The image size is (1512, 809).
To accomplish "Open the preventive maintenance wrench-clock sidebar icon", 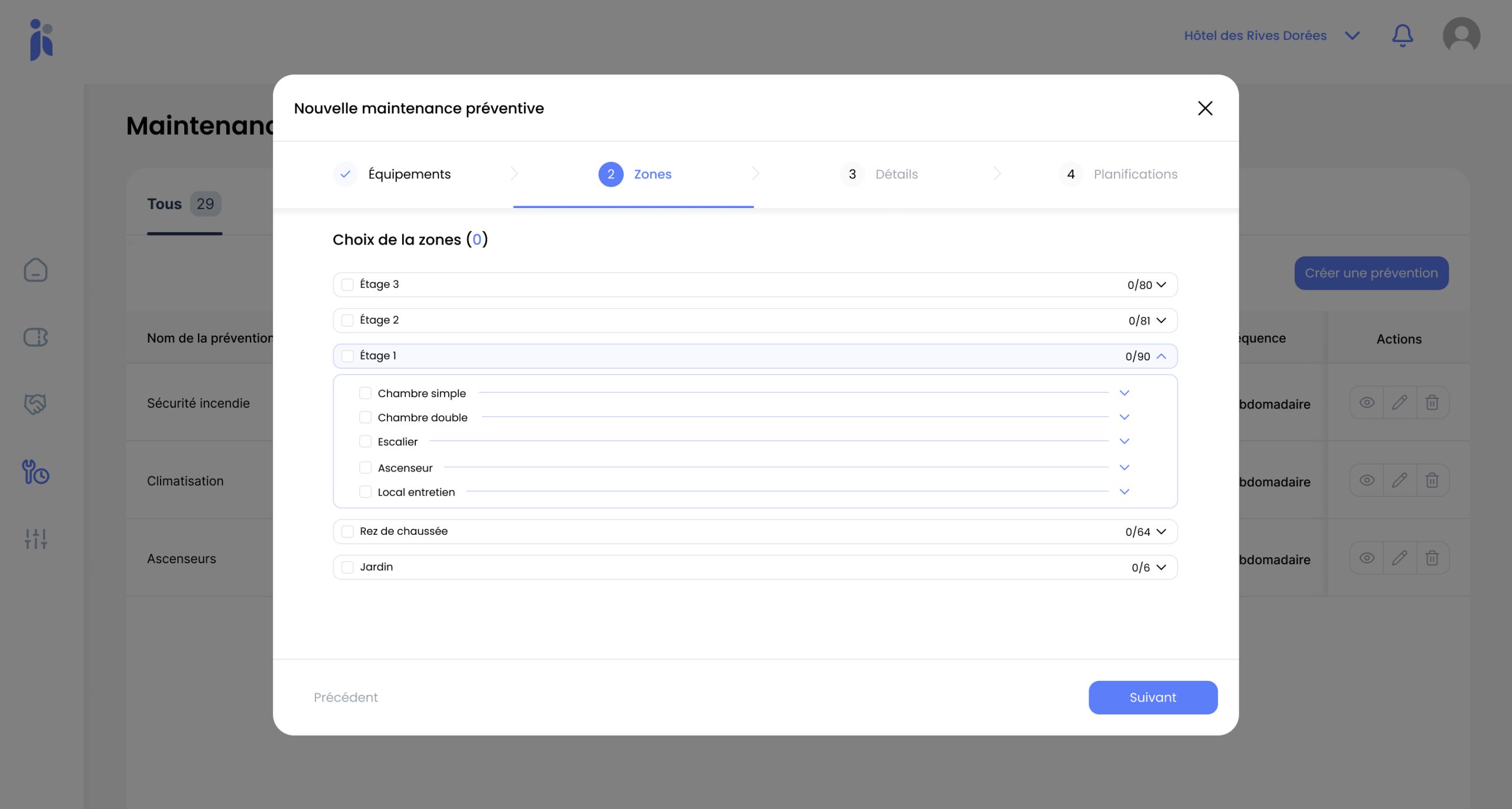I will pyautogui.click(x=35, y=472).
